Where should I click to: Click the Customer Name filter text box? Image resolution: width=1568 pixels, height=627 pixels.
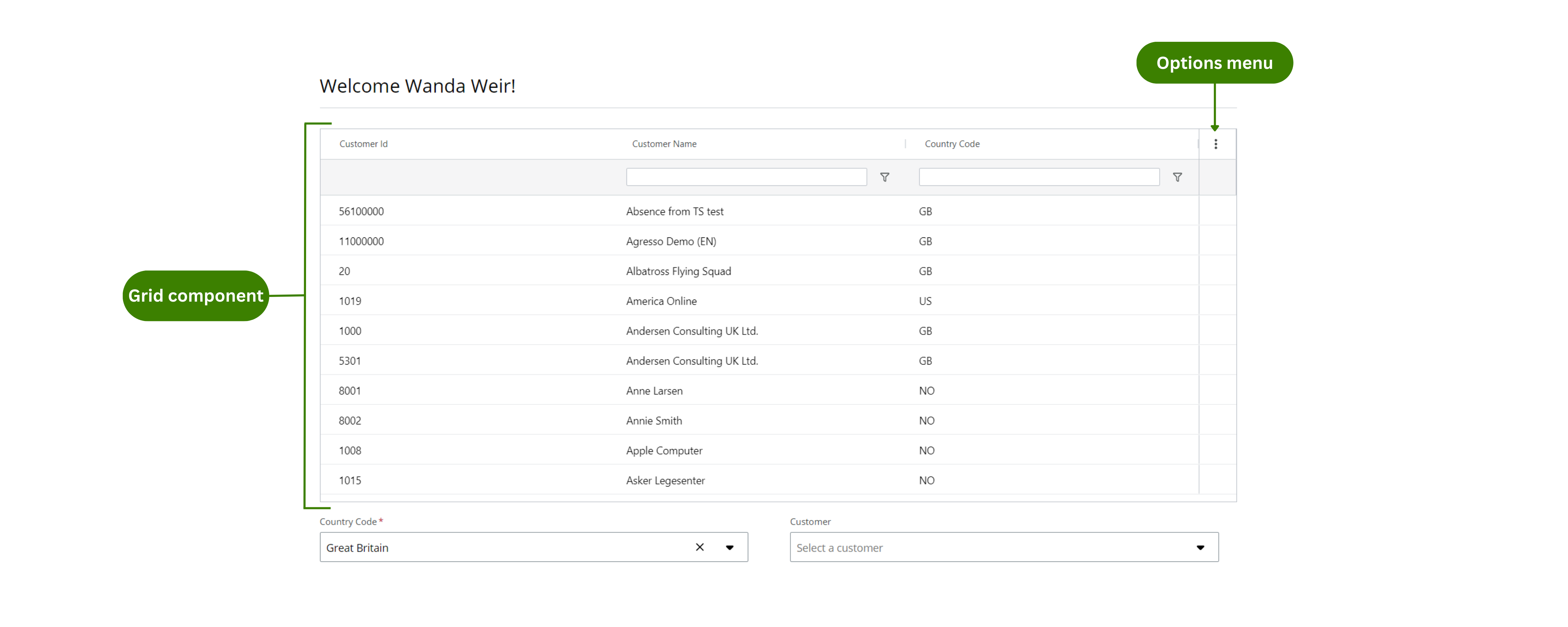[x=746, y=177]
